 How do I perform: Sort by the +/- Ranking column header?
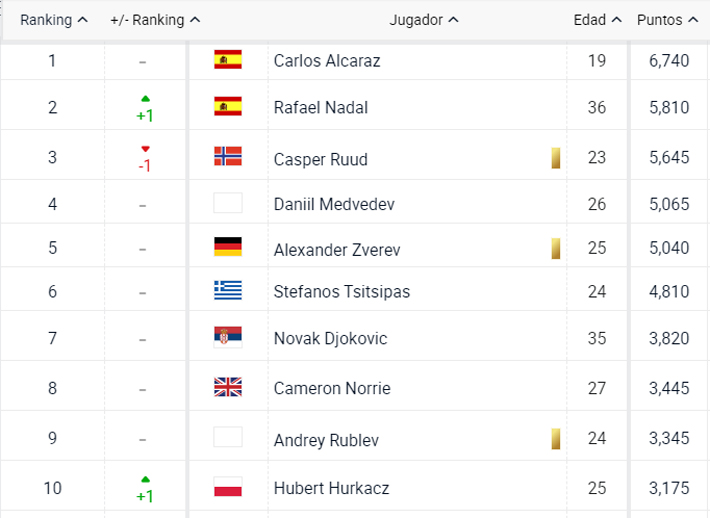(155, 20)
